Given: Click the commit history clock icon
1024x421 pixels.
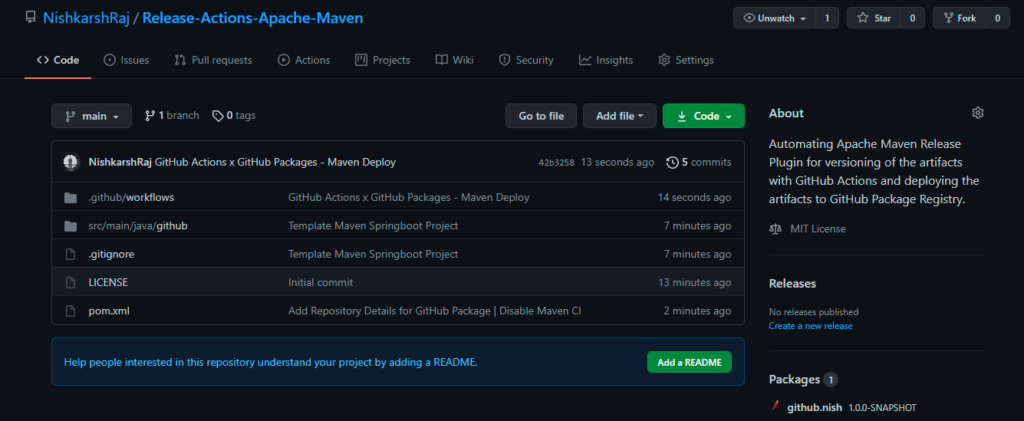Looking at the screenshot, I should 673,162.
